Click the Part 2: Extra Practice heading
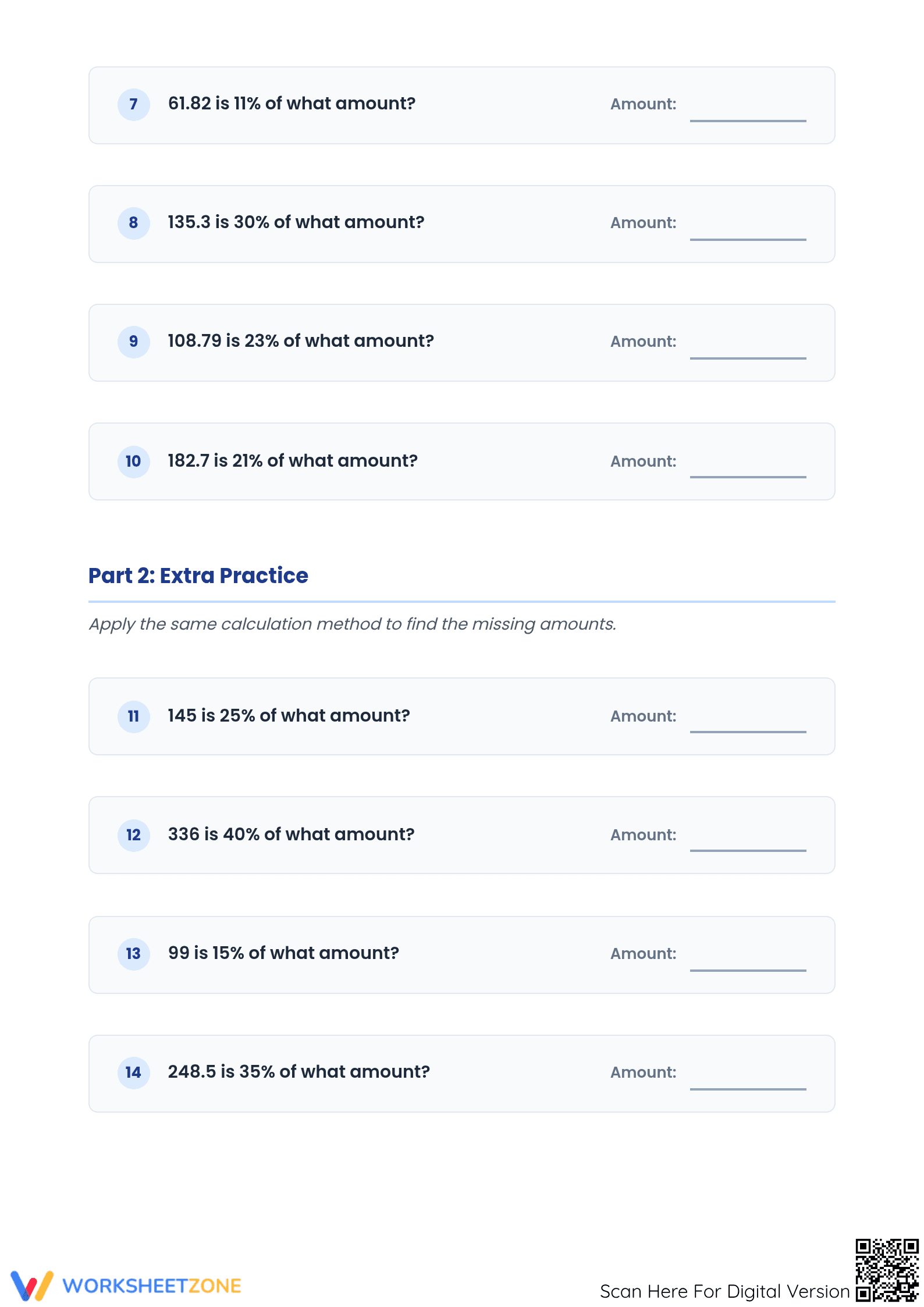This screenshot has height=1307, width=924. 198,576
